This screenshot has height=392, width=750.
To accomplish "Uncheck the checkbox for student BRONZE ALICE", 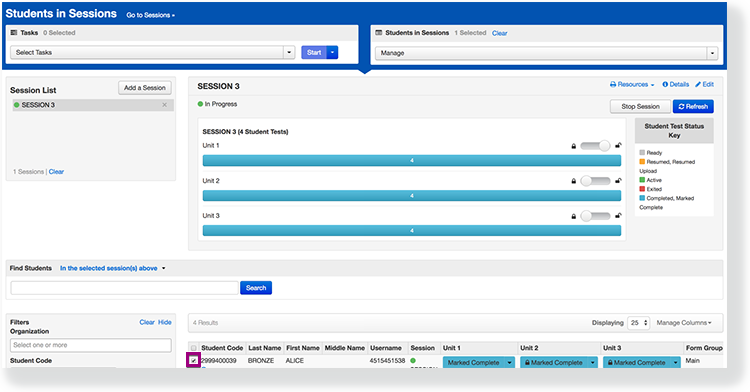I will click(193, 360).
